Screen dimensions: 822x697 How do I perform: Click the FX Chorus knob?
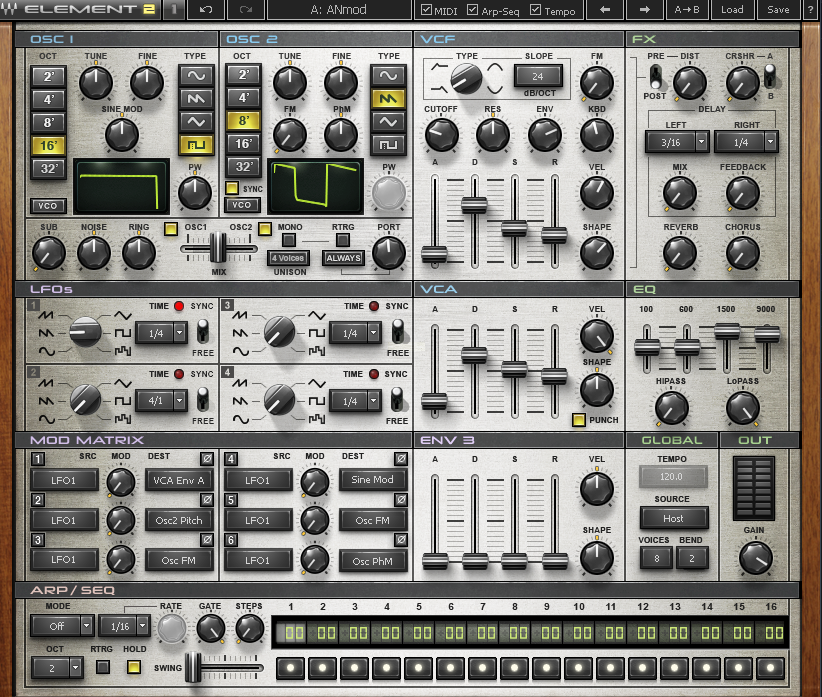742,253
